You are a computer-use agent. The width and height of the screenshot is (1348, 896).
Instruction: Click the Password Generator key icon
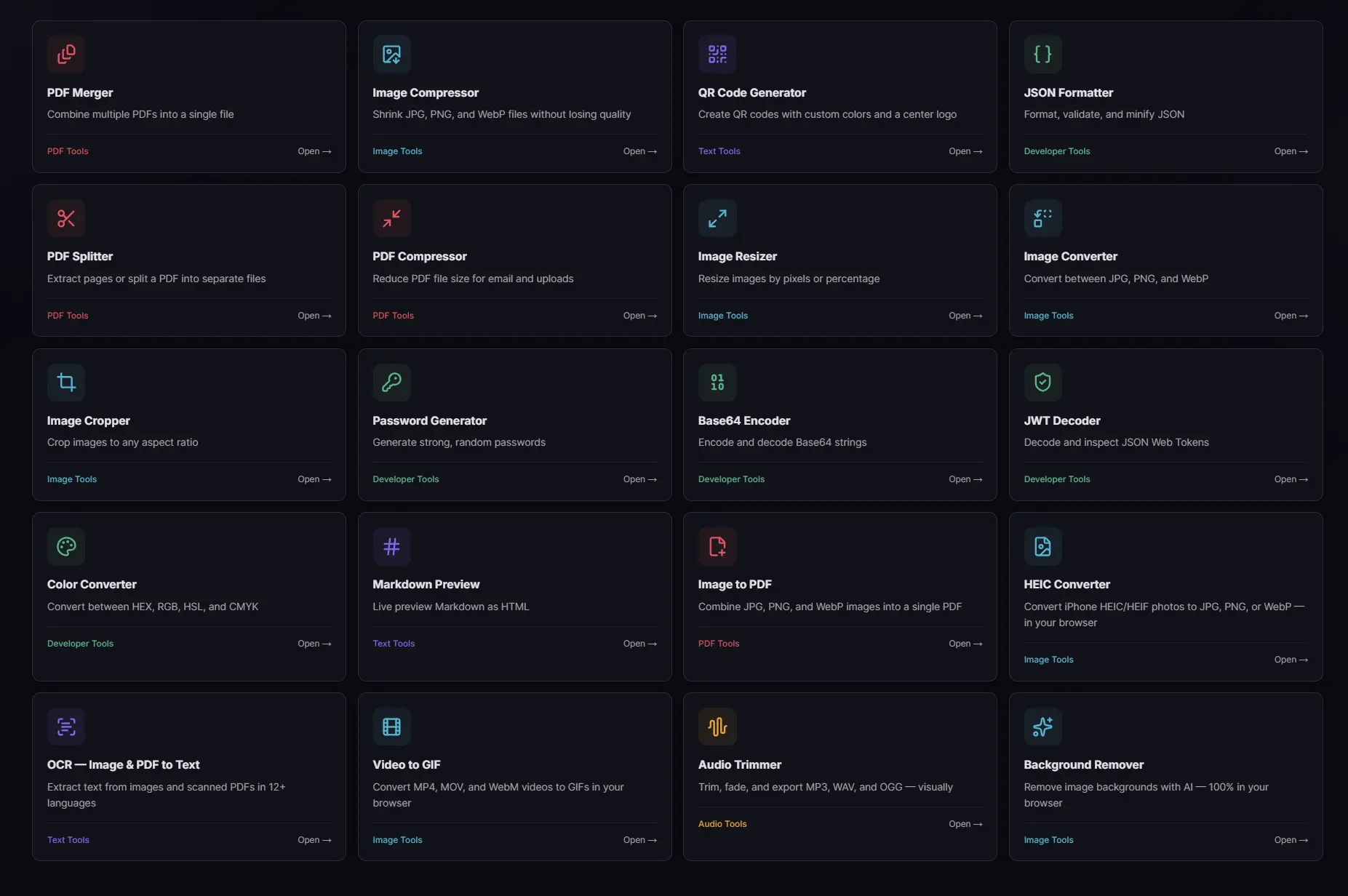[x=391, y=382]
